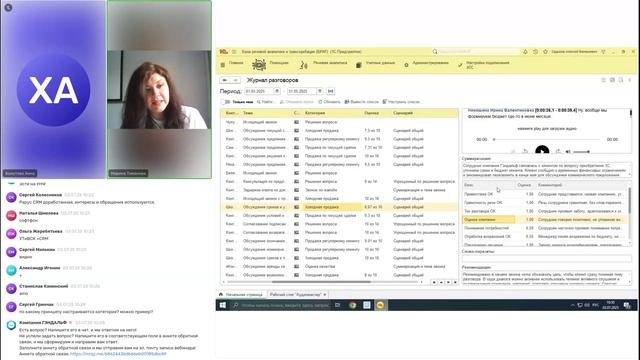
Task: Adjust the audio volume slider
Action: 581,152
